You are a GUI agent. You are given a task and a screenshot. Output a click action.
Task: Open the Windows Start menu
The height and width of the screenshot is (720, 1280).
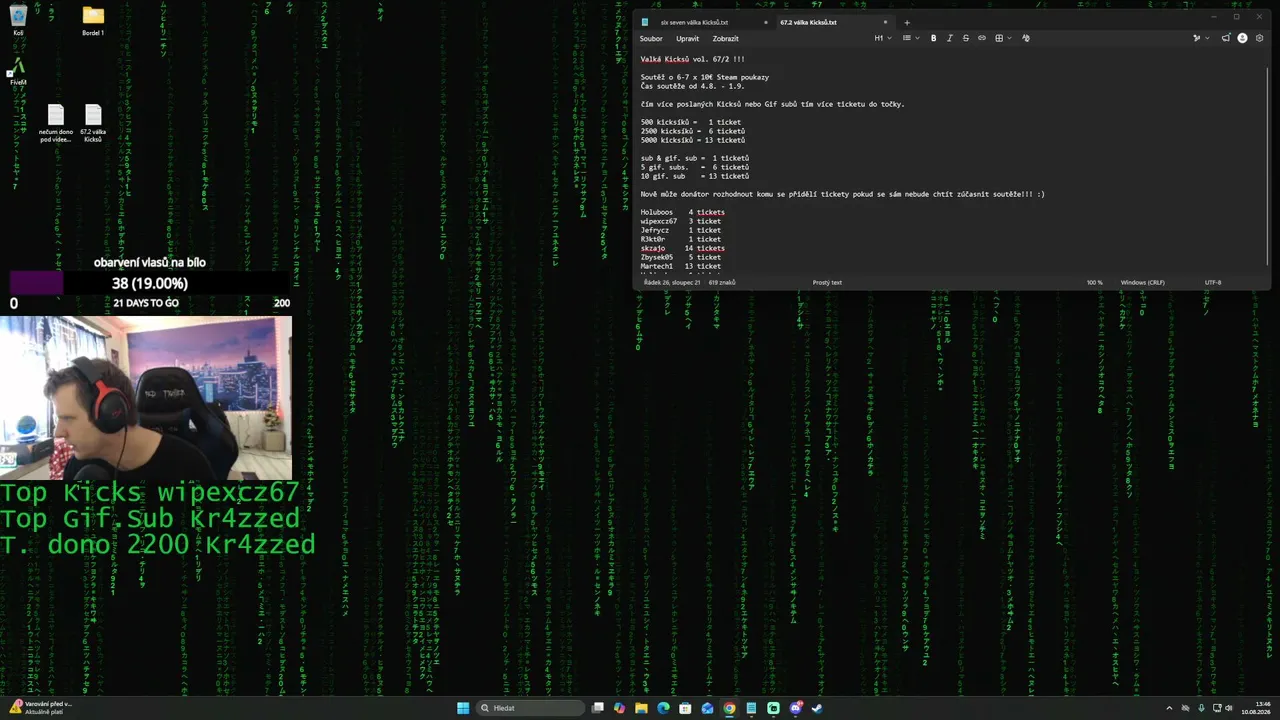pyautogui.click(x=463, y=708)
